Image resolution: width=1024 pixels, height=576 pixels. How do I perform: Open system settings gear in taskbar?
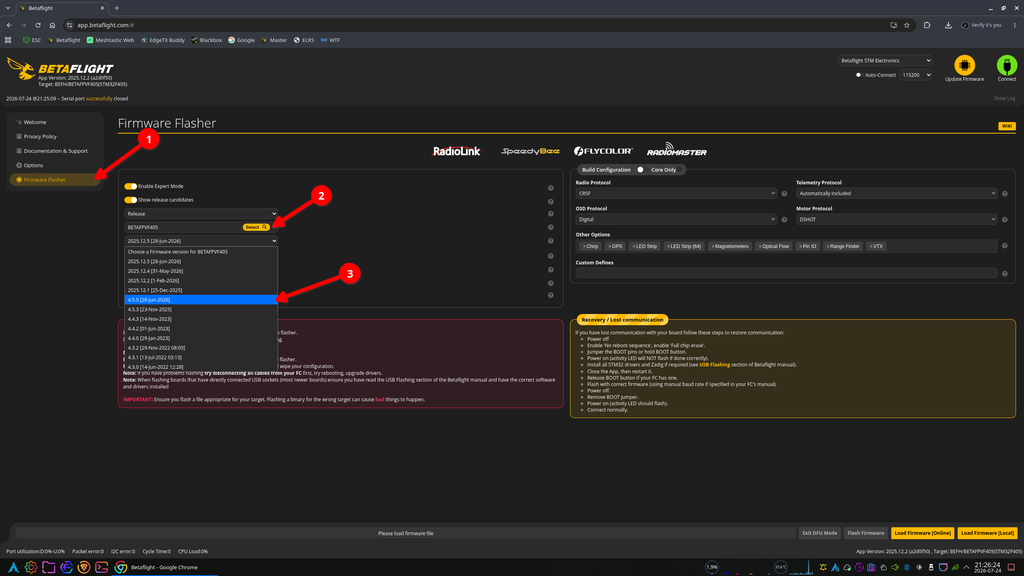click(31, 568)
